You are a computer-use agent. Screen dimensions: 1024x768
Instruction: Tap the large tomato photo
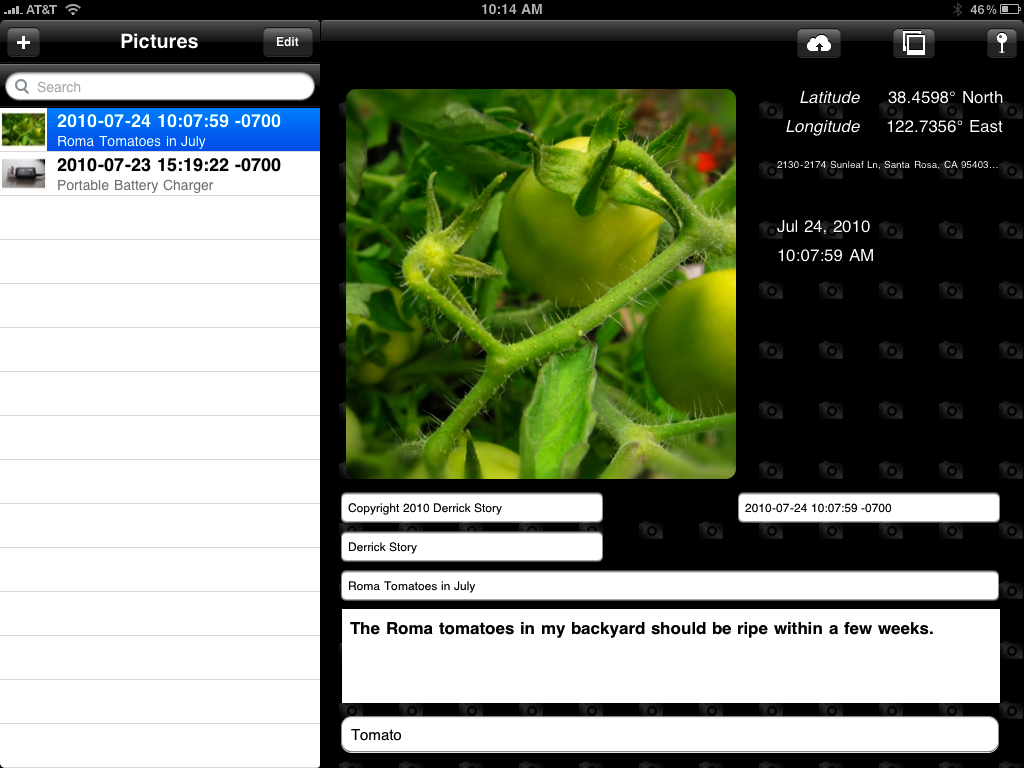point(540,284)
